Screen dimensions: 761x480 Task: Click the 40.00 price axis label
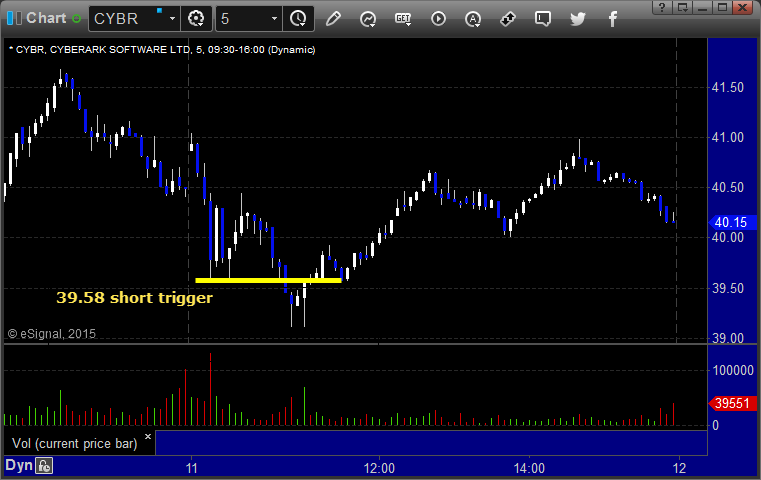(728, 237)
